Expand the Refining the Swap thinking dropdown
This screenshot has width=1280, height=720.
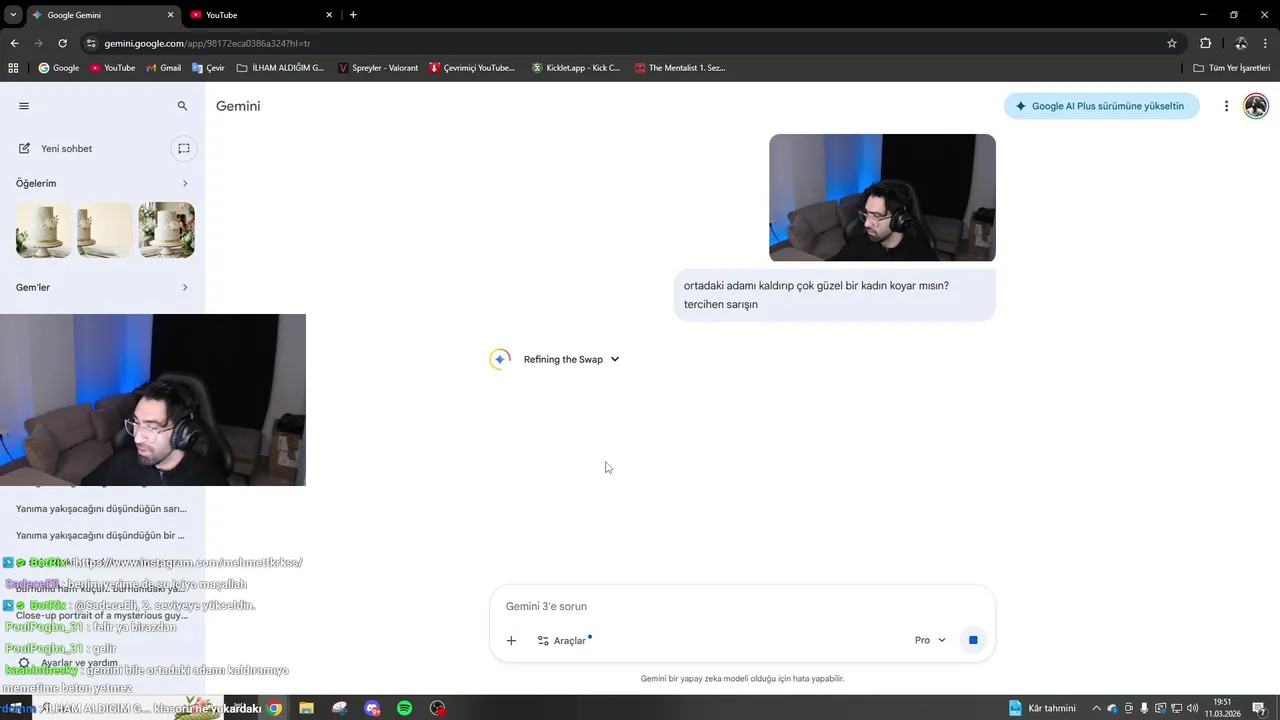point(571,359)
